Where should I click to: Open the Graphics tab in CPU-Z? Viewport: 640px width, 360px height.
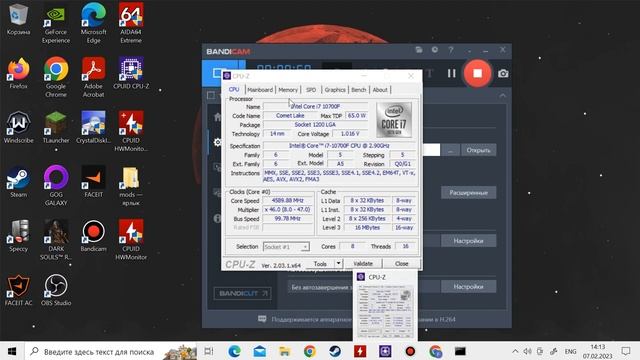coord(335,90)
